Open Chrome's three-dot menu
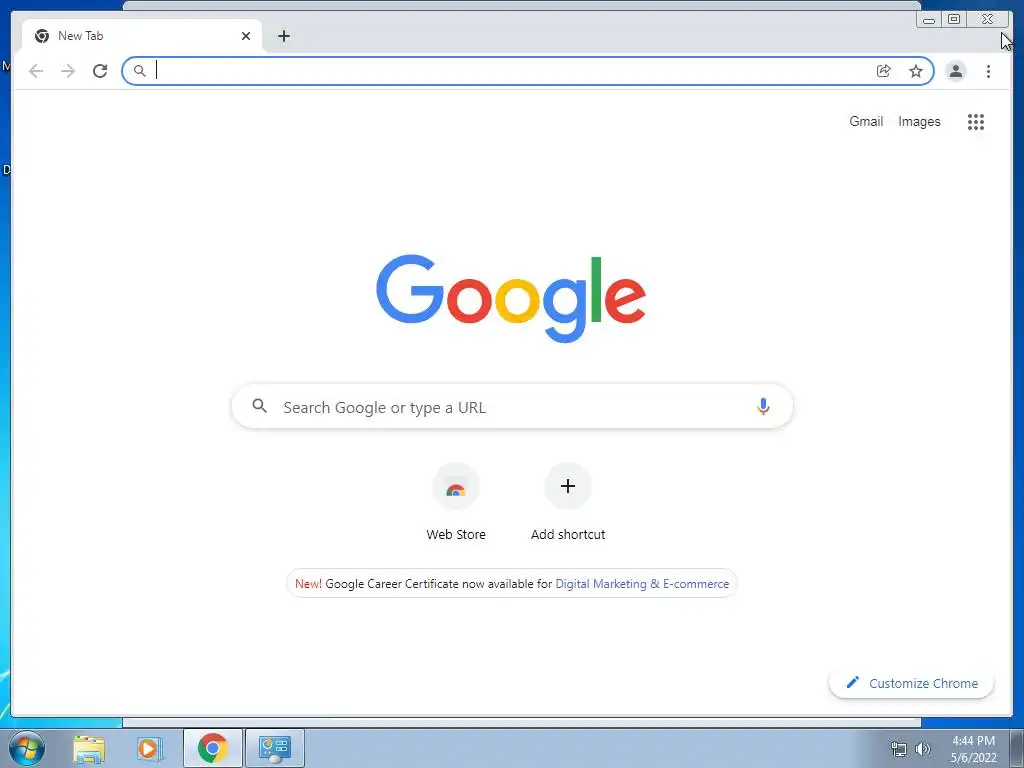 tap(988, 71)
